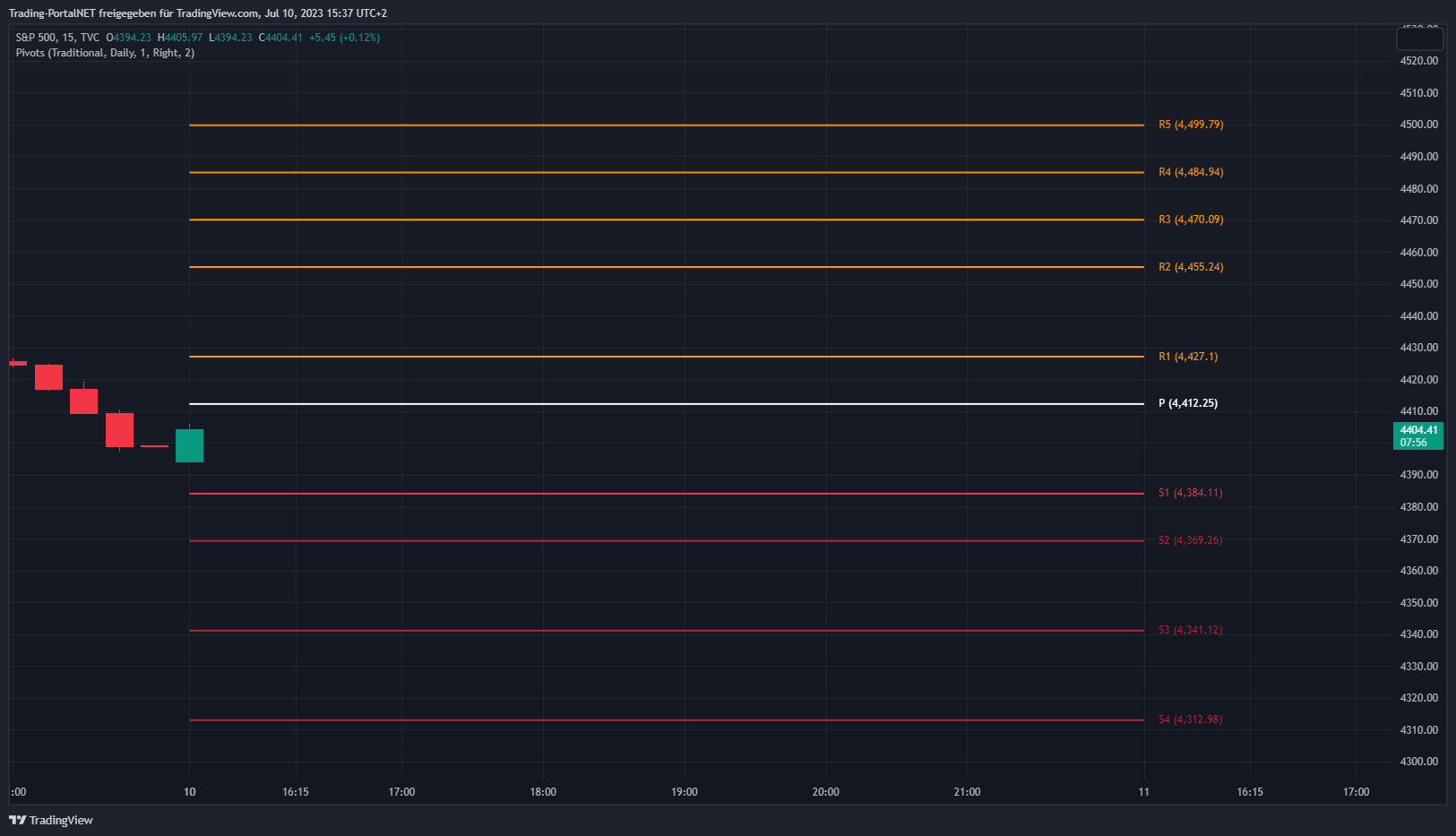Click the green candlestick on the chart
The image size is (1456, 836).
189,445
